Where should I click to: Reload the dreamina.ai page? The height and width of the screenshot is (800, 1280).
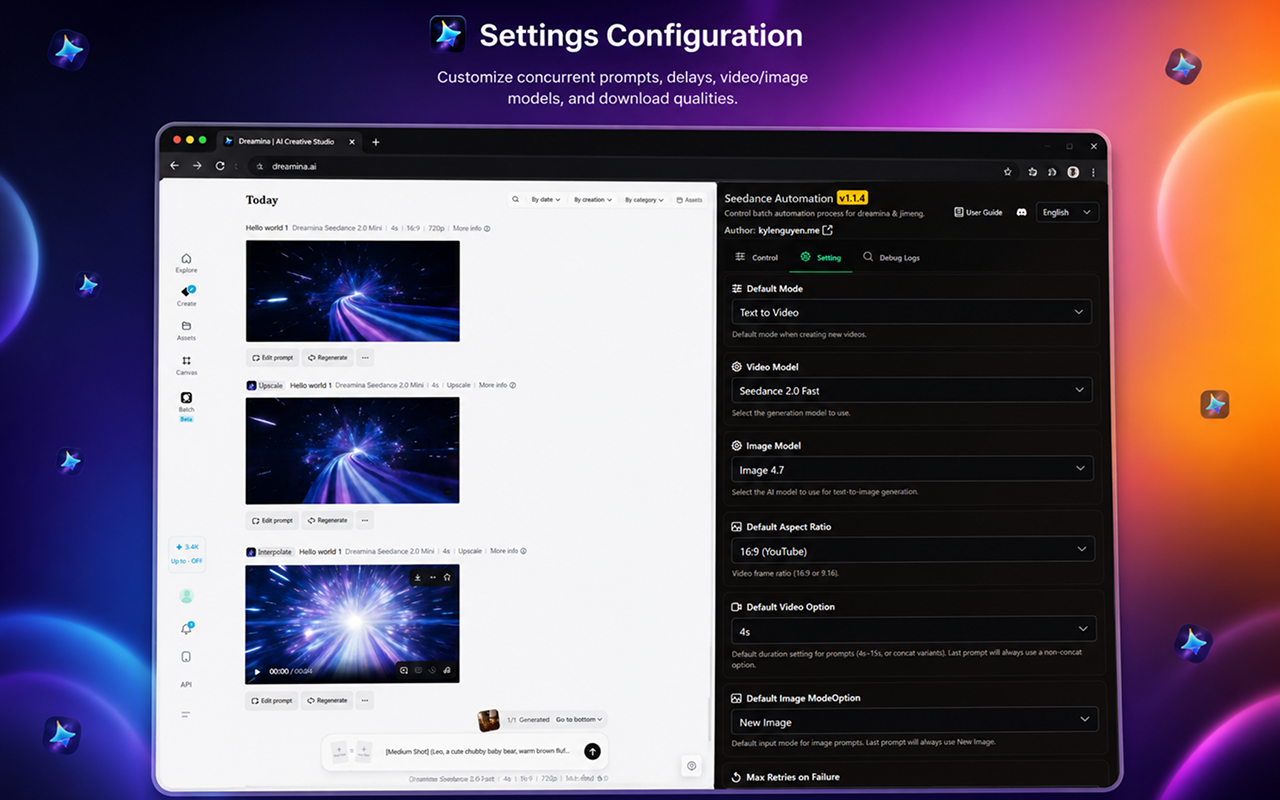[220, 166]
